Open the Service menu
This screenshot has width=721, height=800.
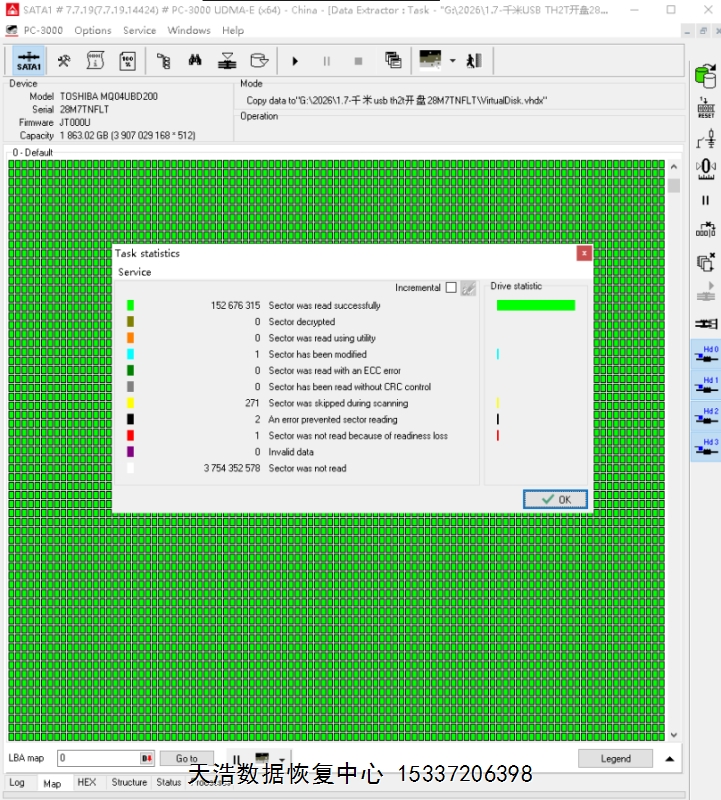click(x=139, y=30)
